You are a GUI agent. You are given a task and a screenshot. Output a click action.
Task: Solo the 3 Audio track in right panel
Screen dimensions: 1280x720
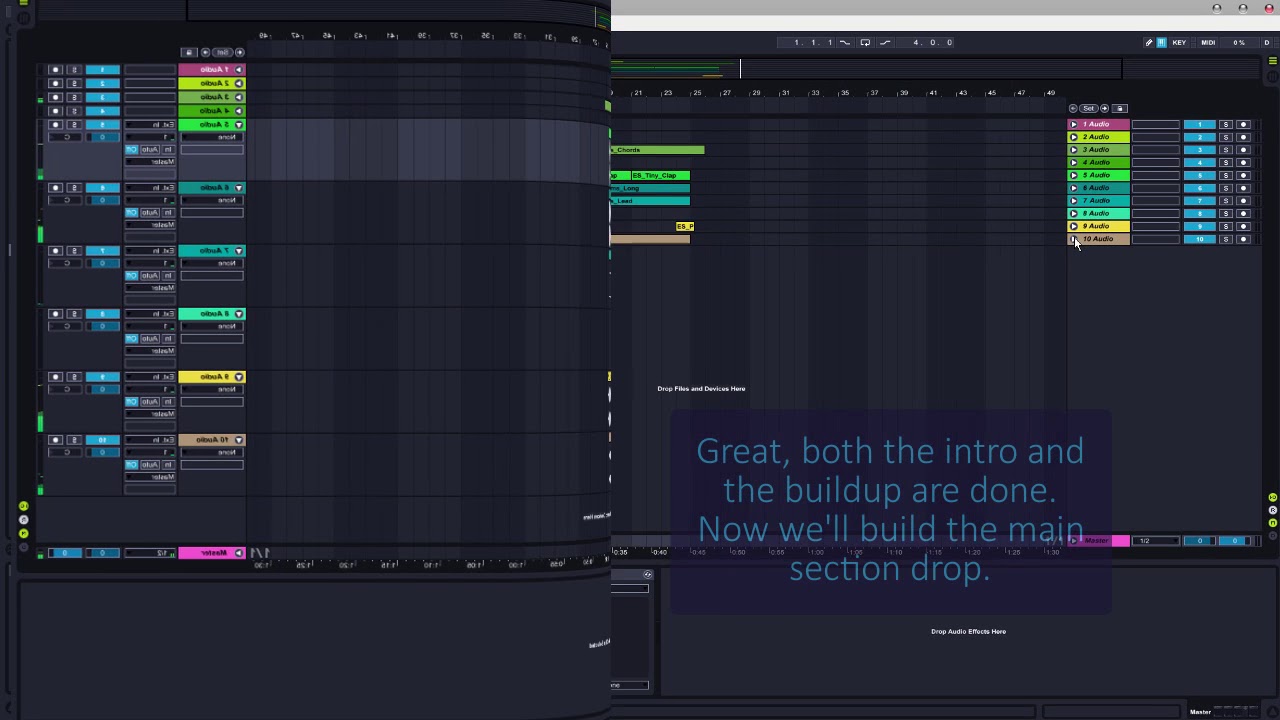pyautogui.click(x=1225, y=150)
